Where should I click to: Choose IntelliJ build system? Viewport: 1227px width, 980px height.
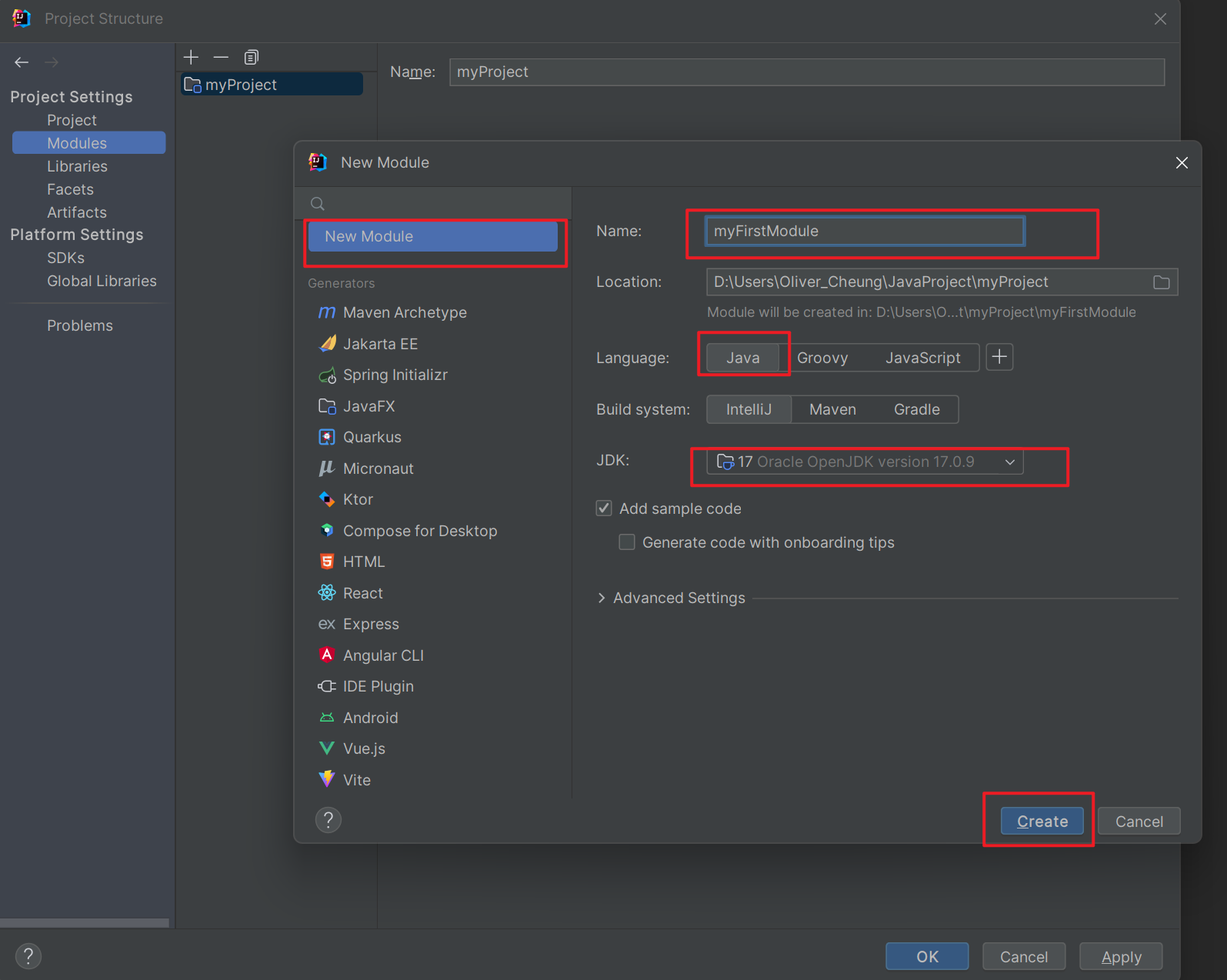(749, 409)
